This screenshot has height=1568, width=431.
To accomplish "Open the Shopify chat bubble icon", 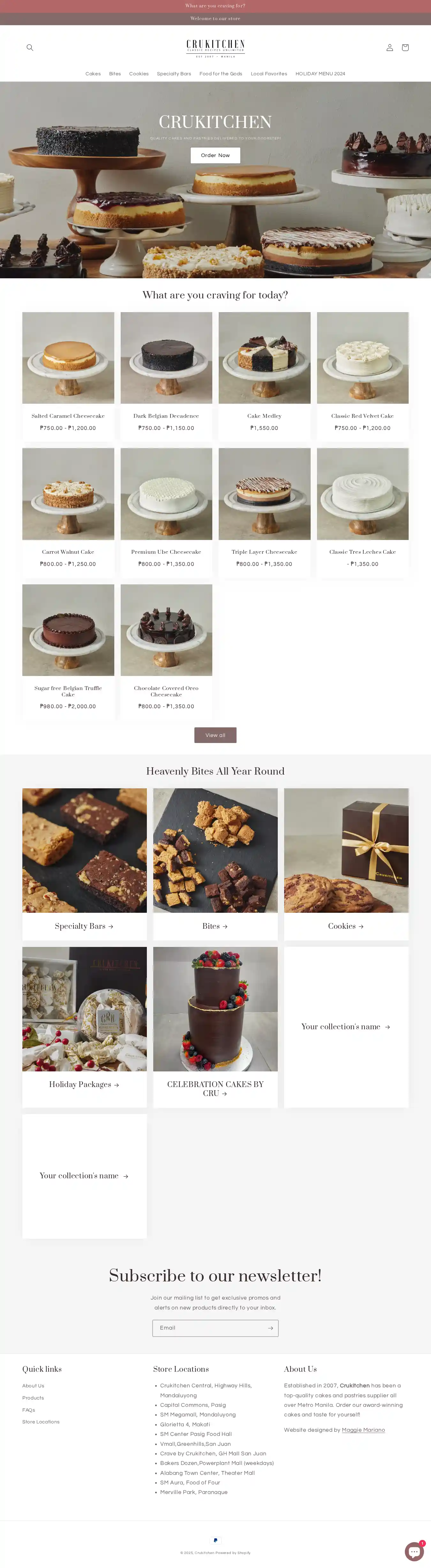I will 415,1552.
